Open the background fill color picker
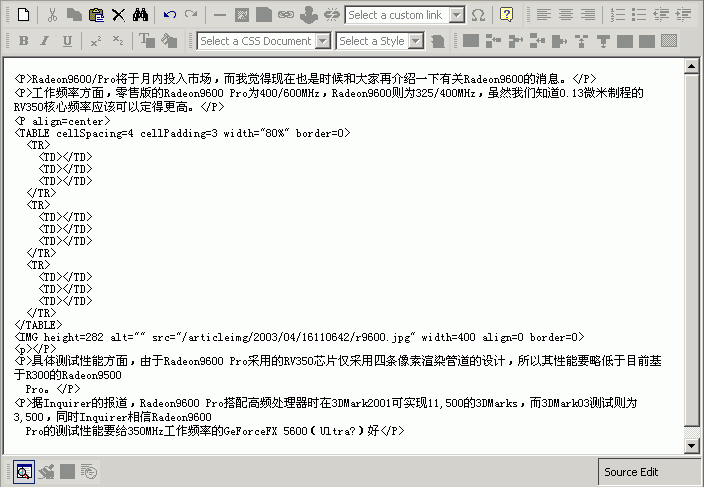 pyautogui.click(x=169, y=41)
